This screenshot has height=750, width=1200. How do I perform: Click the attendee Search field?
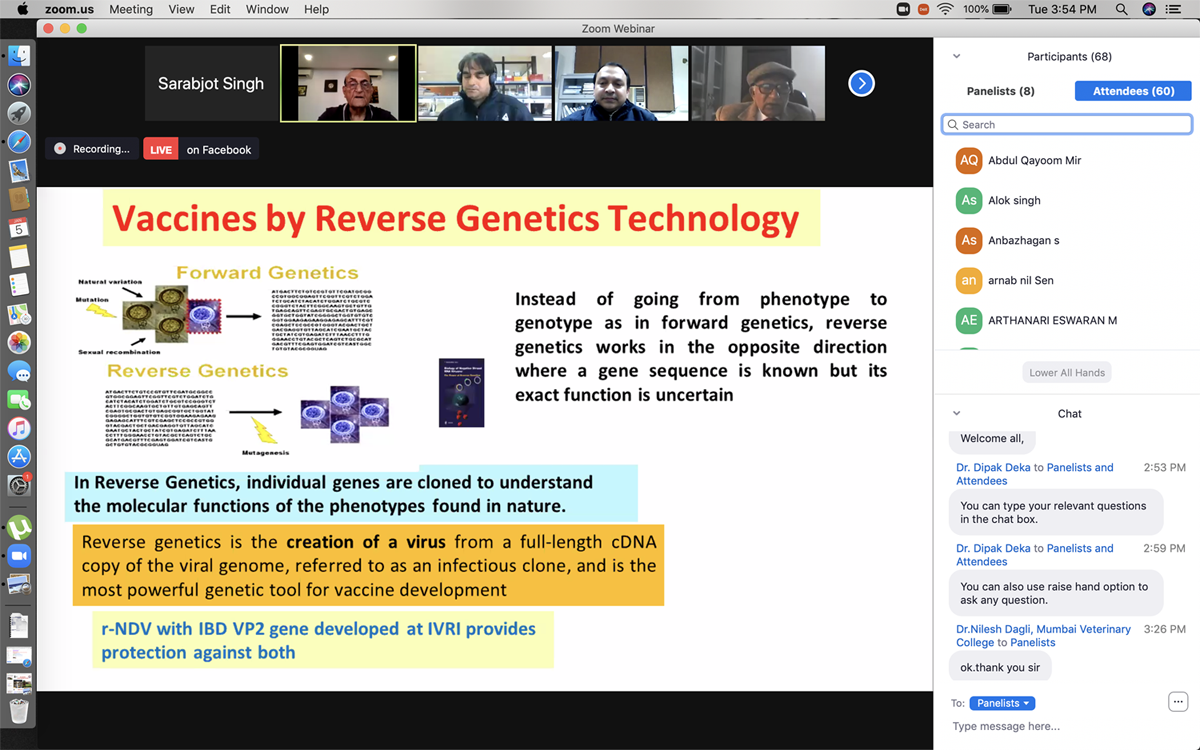[1067, 124]
